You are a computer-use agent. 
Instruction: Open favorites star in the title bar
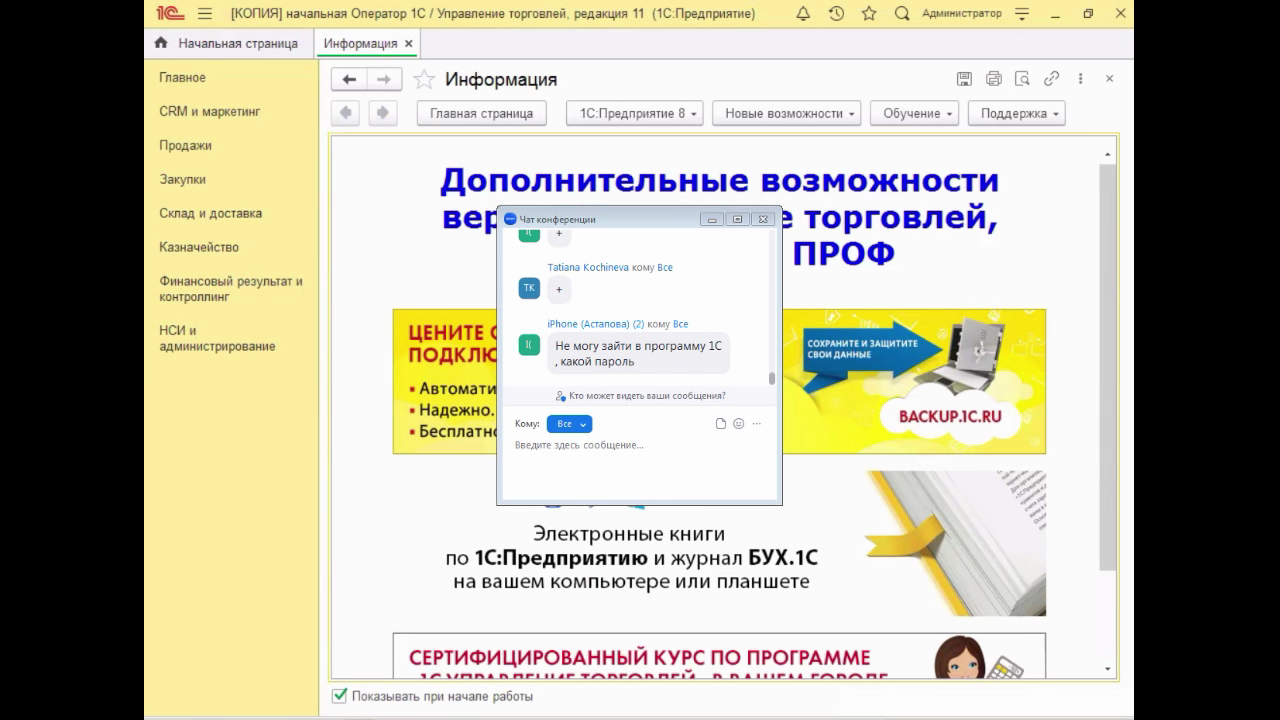click(x=869, y=14)
